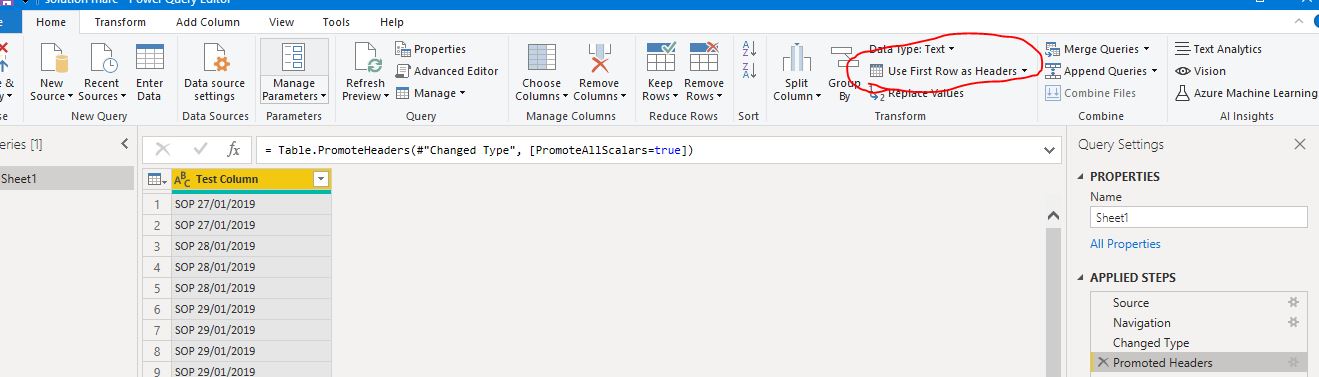
Task: Open query Properties
Action: (x=431, y=49)
